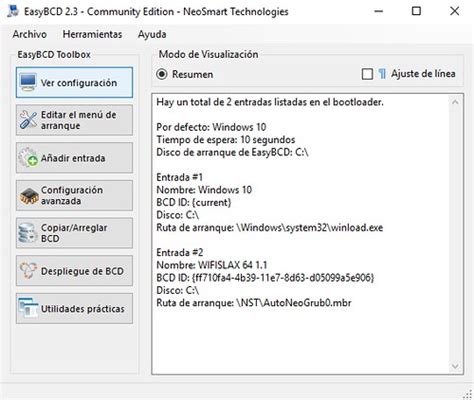Click the monitor icon beside Ver configuración
The height and width of the screenshot is (400, 474).
(x=28, y=82)
